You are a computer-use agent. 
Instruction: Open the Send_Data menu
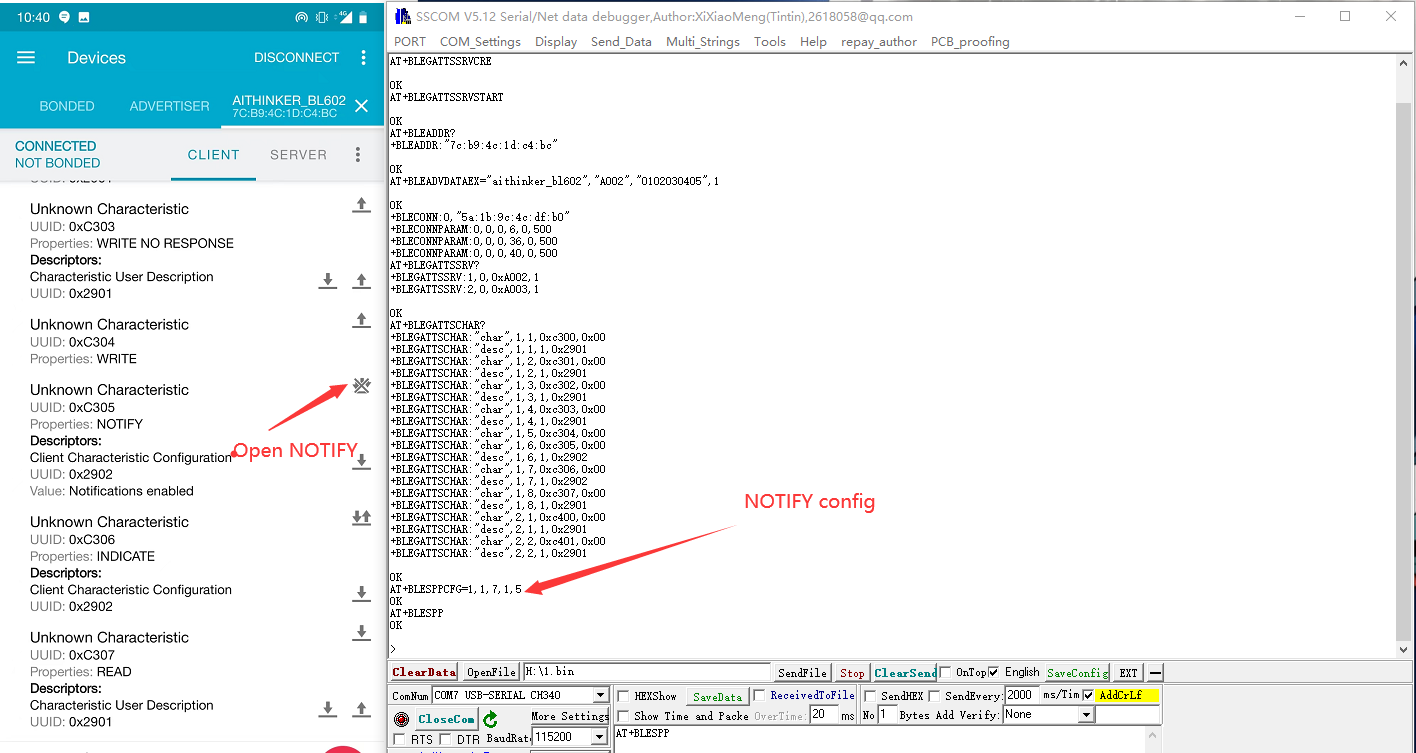621,42
